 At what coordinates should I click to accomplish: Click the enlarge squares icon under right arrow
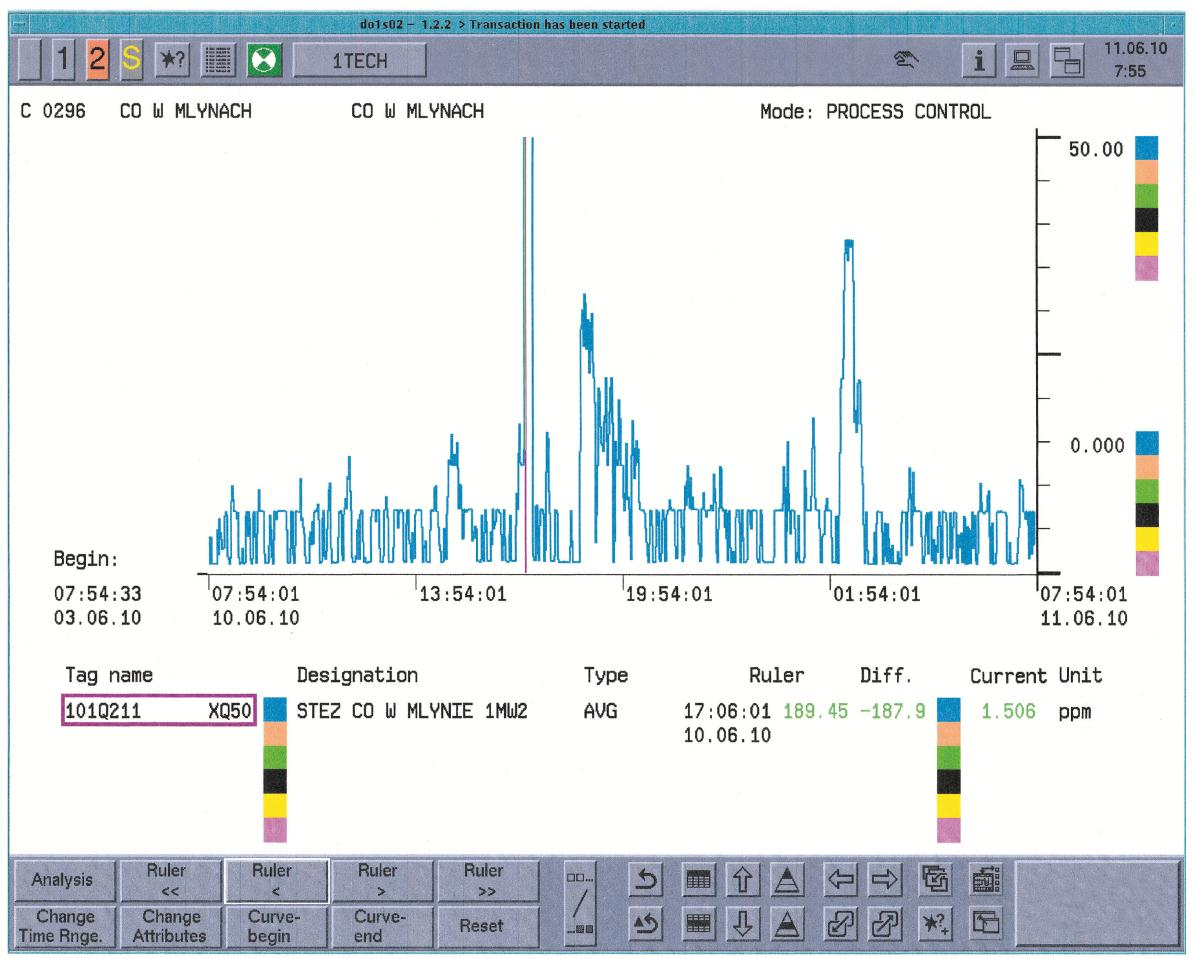(885, 924)
